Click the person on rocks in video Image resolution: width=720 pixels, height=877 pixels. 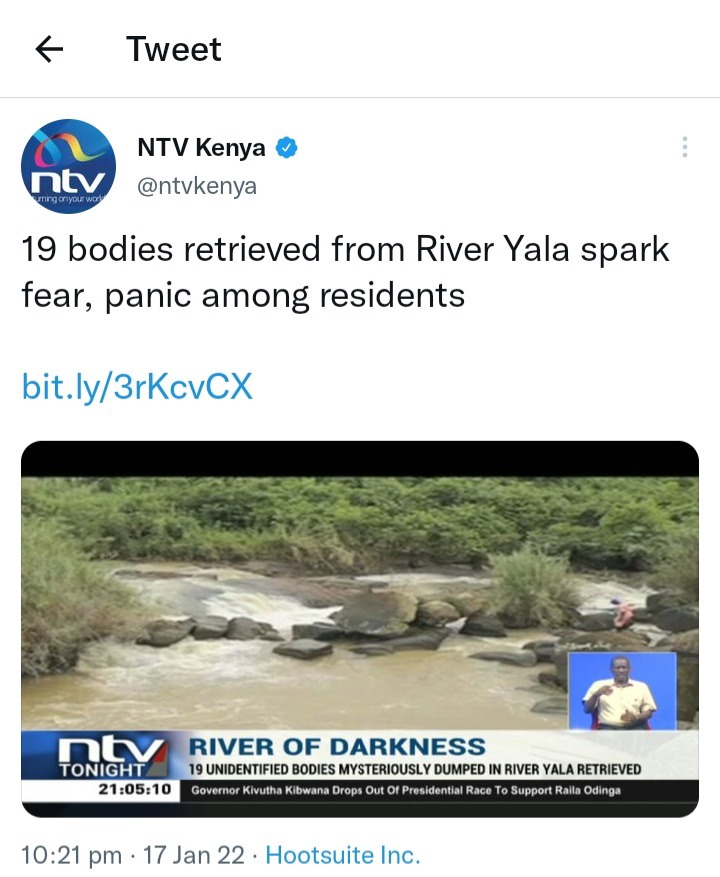[x=622, y=614]
